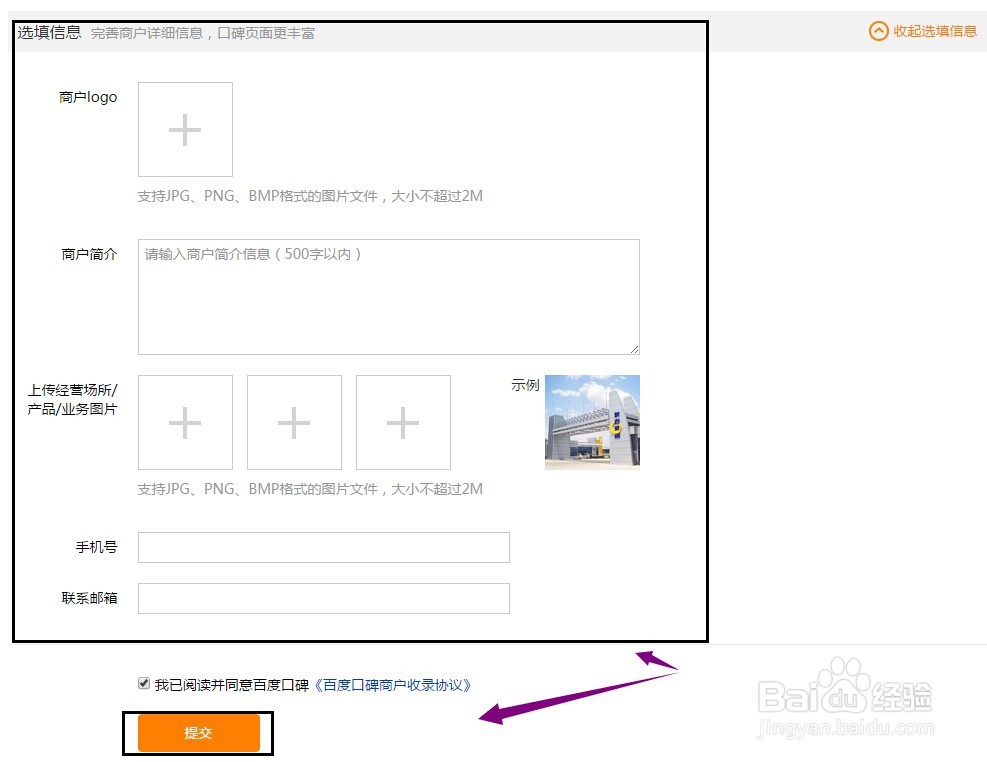This screenshot has width=987, height=762.
Task: Click the 示例 label text
Action: point(525,385)
